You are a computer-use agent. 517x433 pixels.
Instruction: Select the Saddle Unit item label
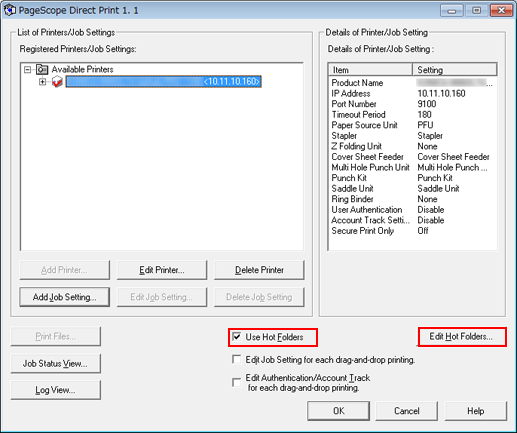point(352,189)
